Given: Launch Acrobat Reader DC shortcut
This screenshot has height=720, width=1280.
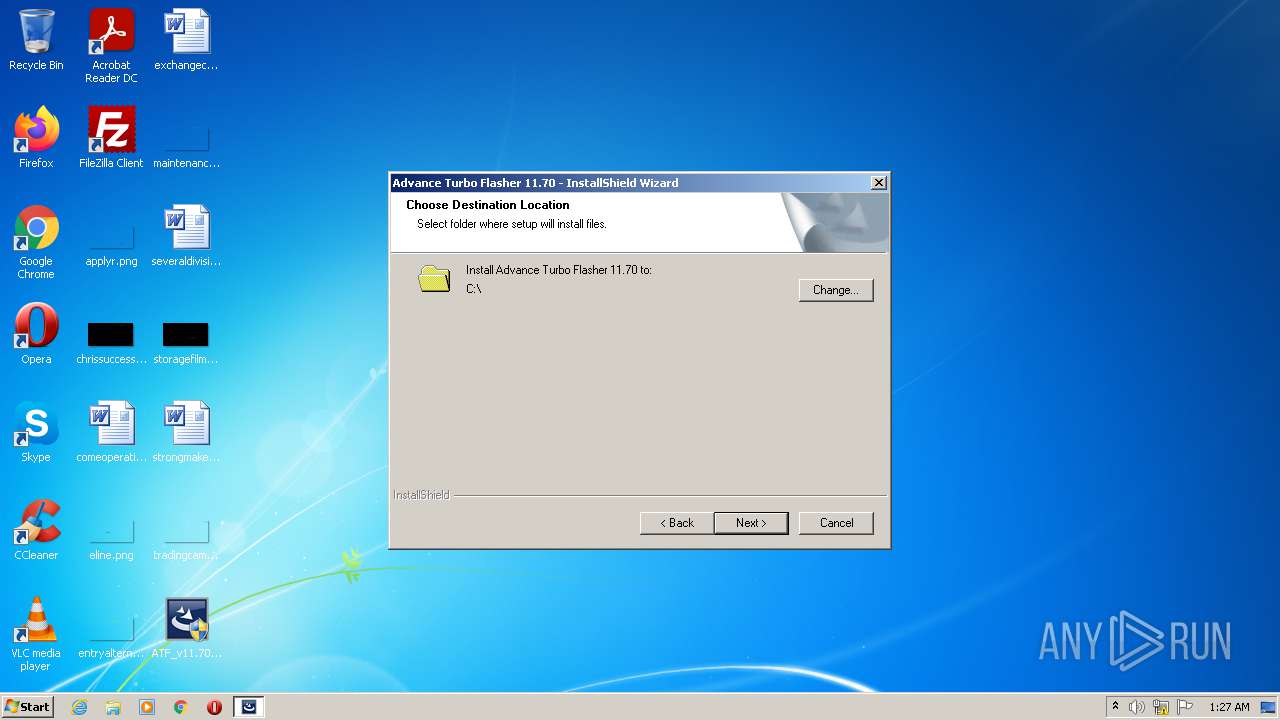Looking at the screenshot, I should [x=111, y=46].
